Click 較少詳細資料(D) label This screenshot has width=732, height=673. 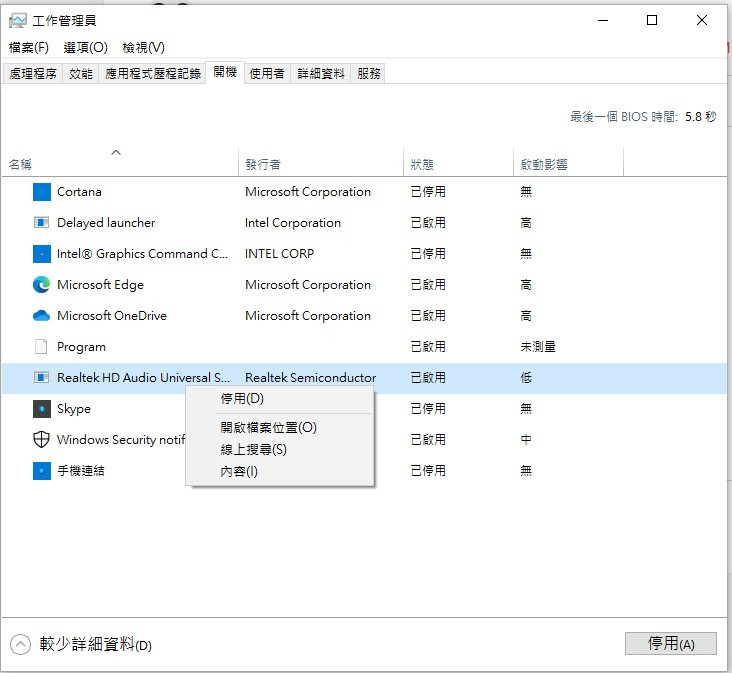click(96, 645)
